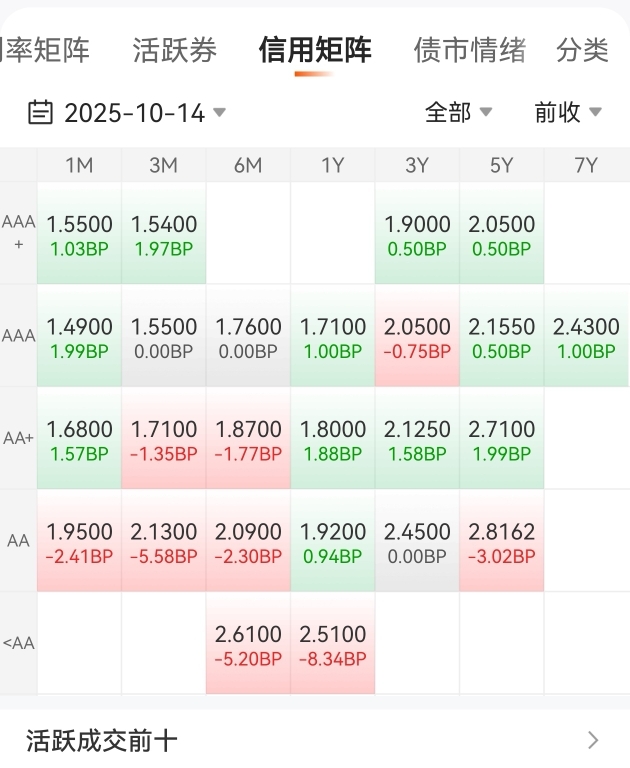630x768 pixels.
Task: Open the 分类 tab
Action: pos(582,50)
